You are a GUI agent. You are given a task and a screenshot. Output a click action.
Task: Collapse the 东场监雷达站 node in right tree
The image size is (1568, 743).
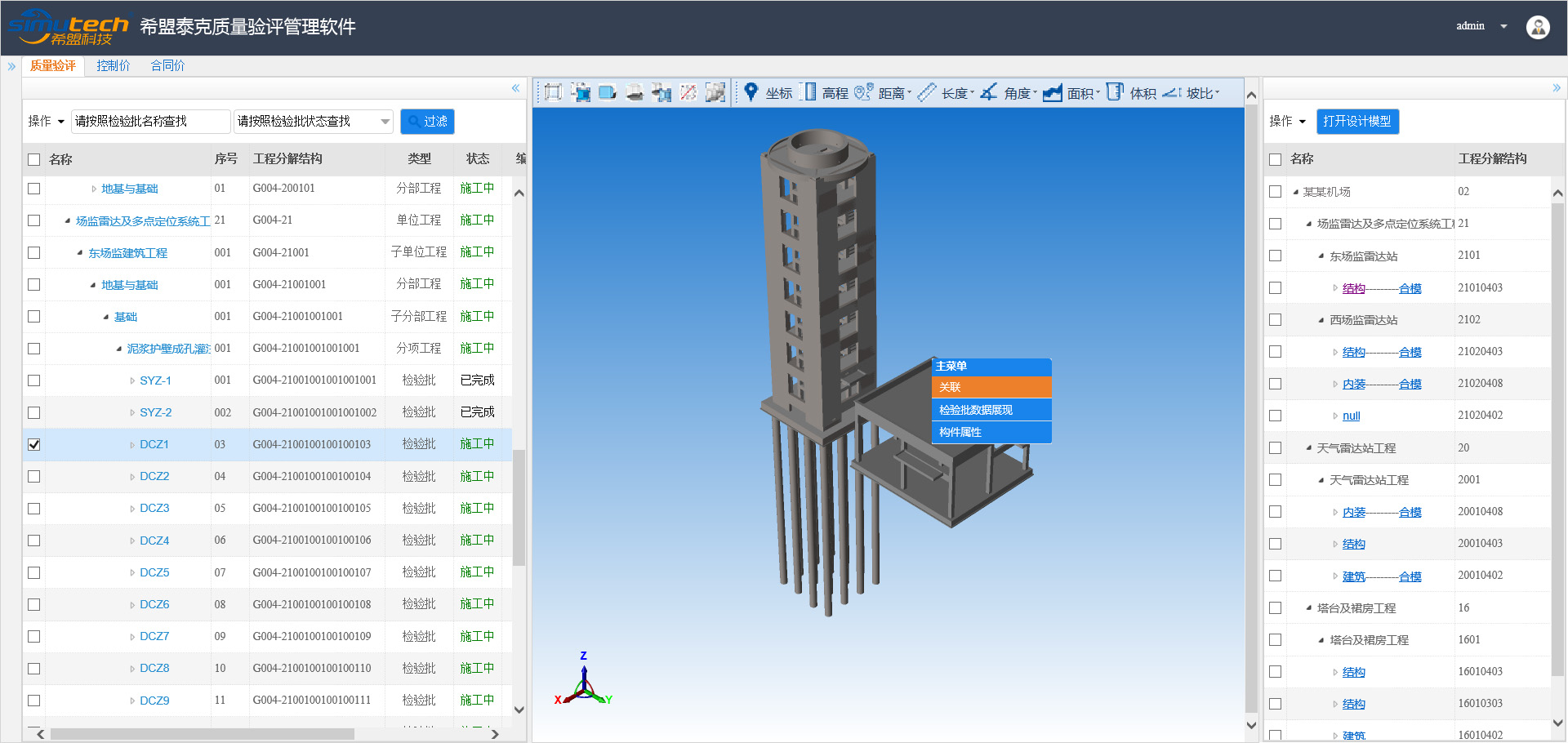pyautogui.click(x=1321, y=256)
